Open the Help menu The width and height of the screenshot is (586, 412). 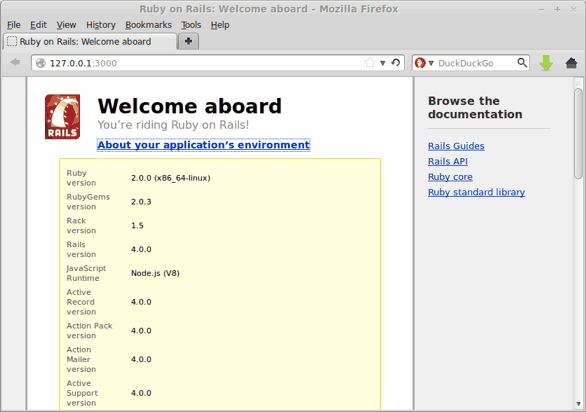click(x=220, y=25)
